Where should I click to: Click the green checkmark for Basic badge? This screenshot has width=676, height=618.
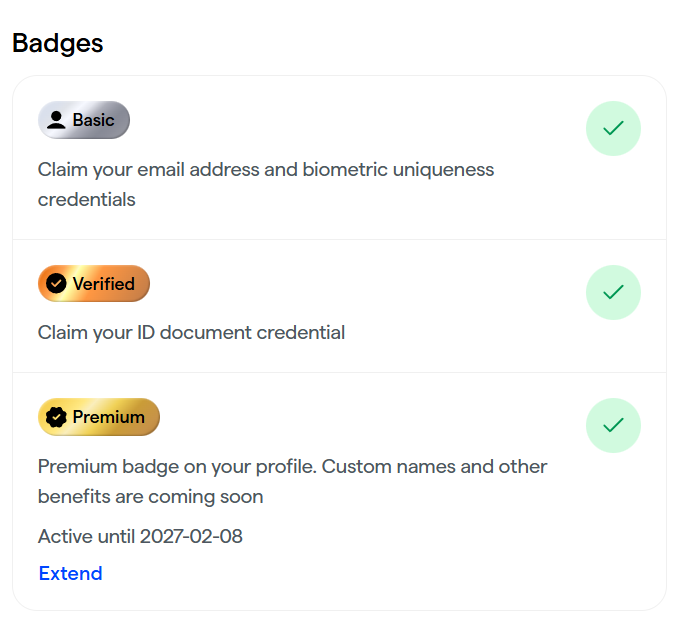[613, 128]
